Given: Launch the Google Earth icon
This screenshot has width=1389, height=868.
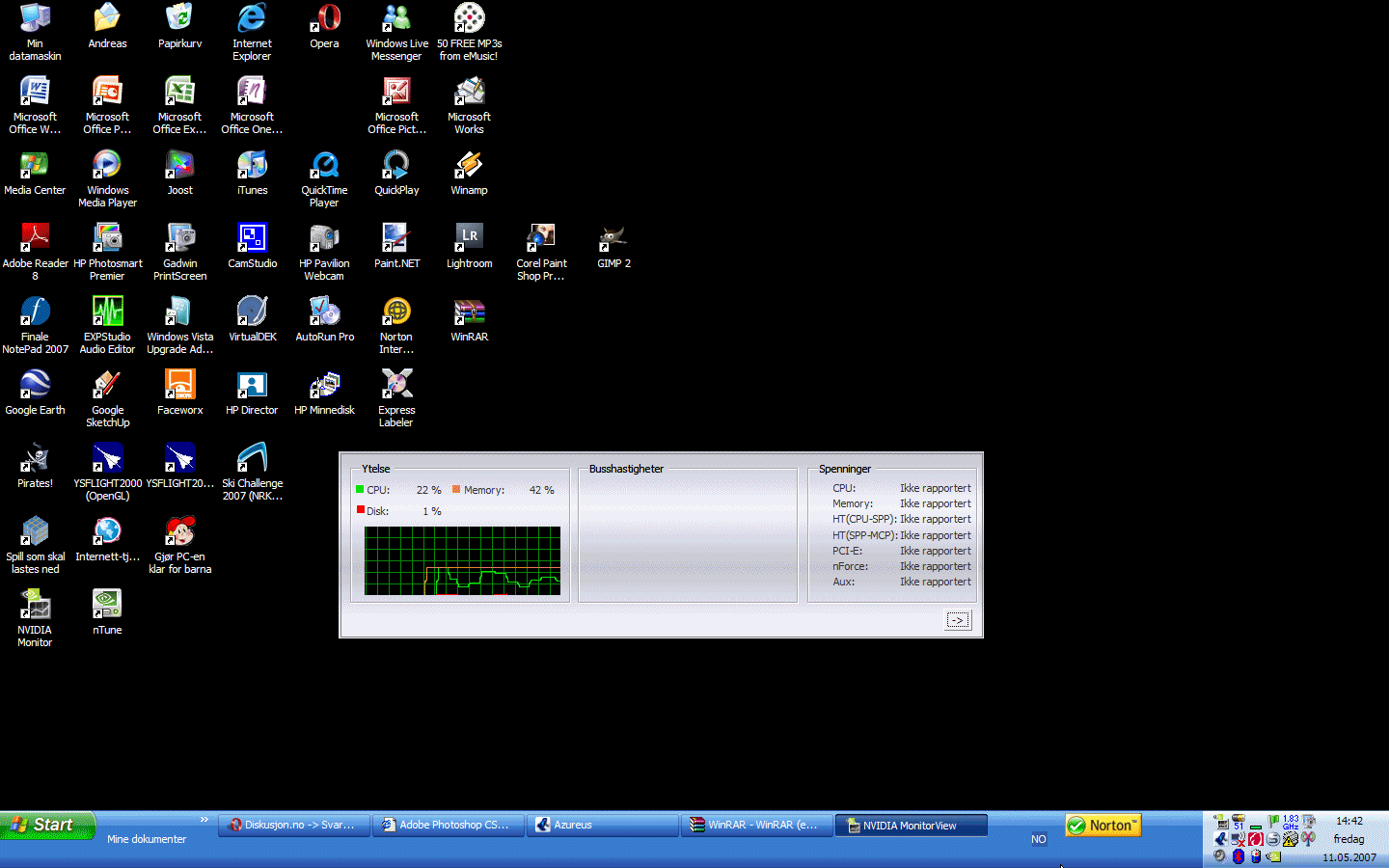Looking at the screenshot, I should 35,393.
